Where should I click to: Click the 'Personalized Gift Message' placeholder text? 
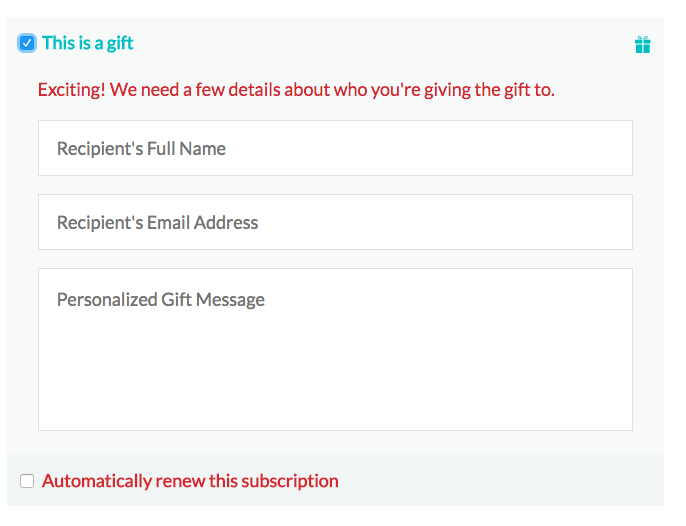pyautogui.click(x=161, y=300)
